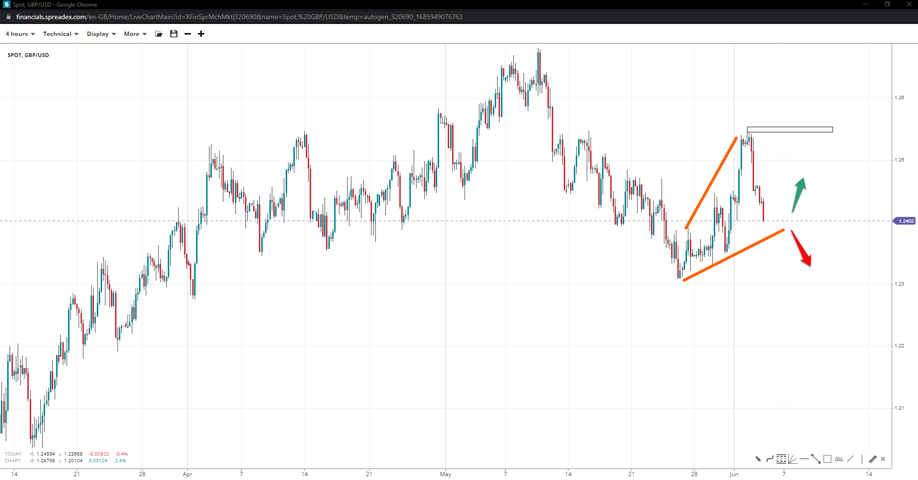Delete drawings with the X icon
Viewport: 918px width, 480px height.
tap(883, 459)
